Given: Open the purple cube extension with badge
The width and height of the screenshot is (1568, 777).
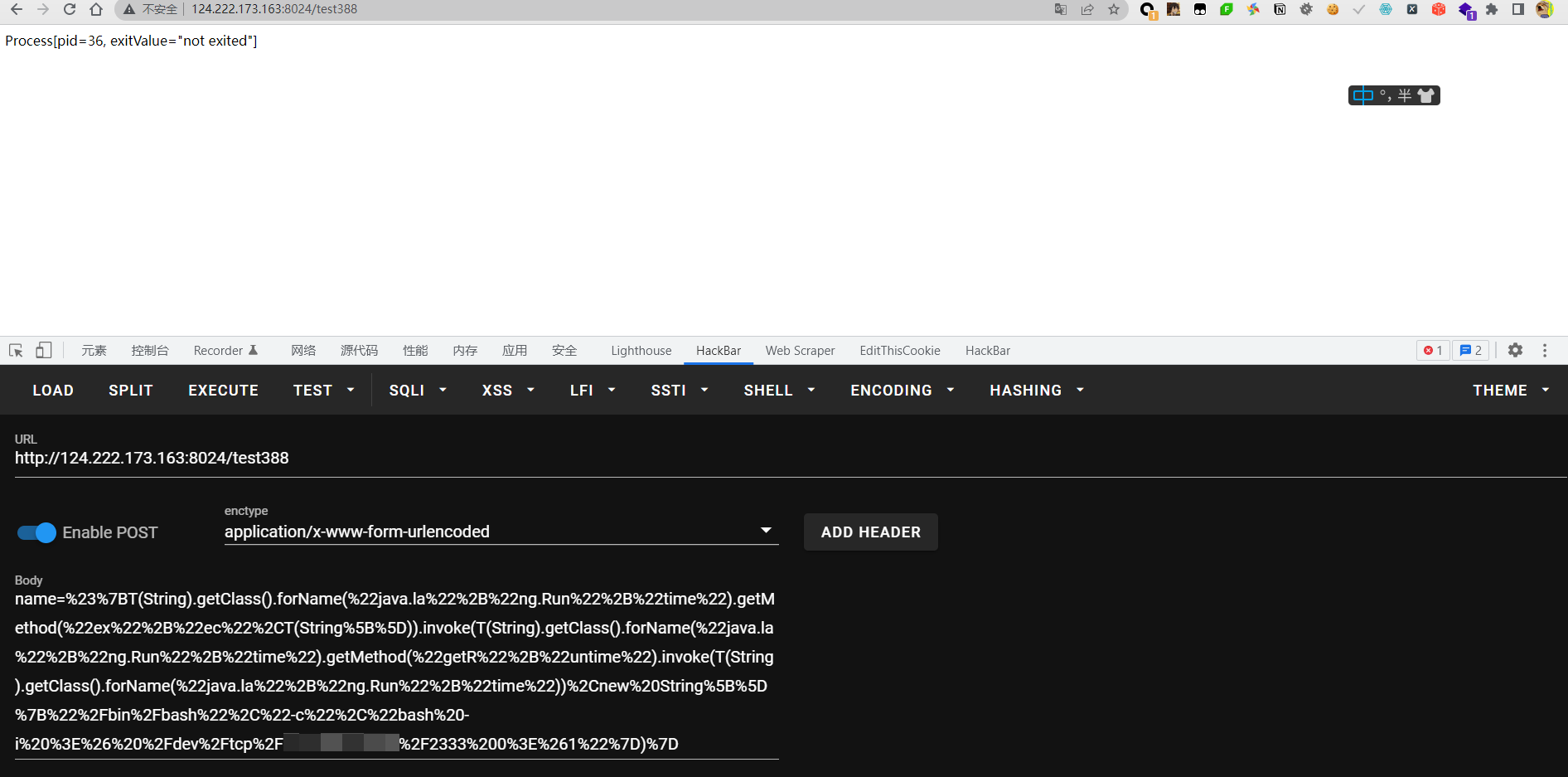Looking at the screenshot, I should [x=1466, y=10].
